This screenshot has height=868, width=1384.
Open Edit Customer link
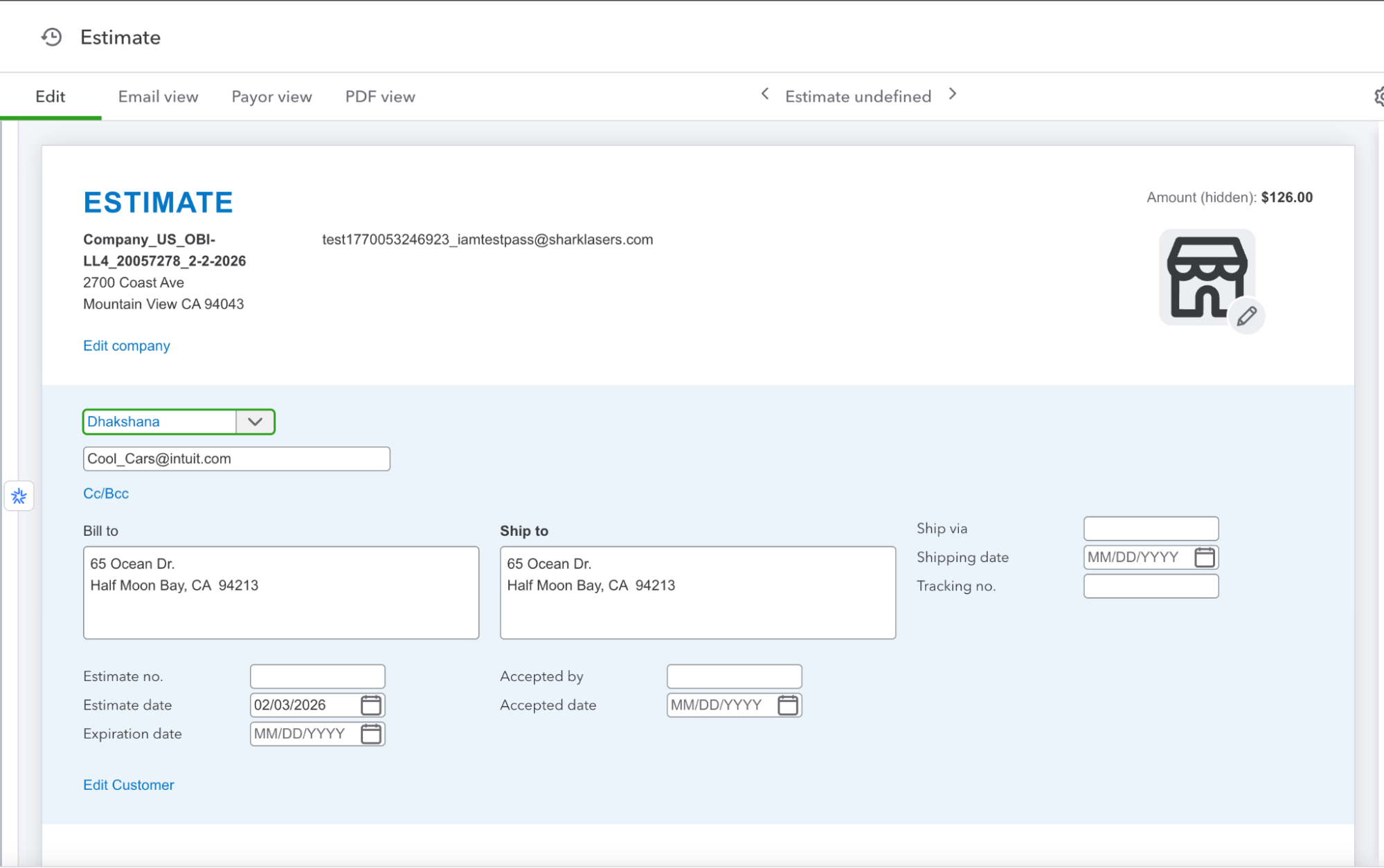128,785
